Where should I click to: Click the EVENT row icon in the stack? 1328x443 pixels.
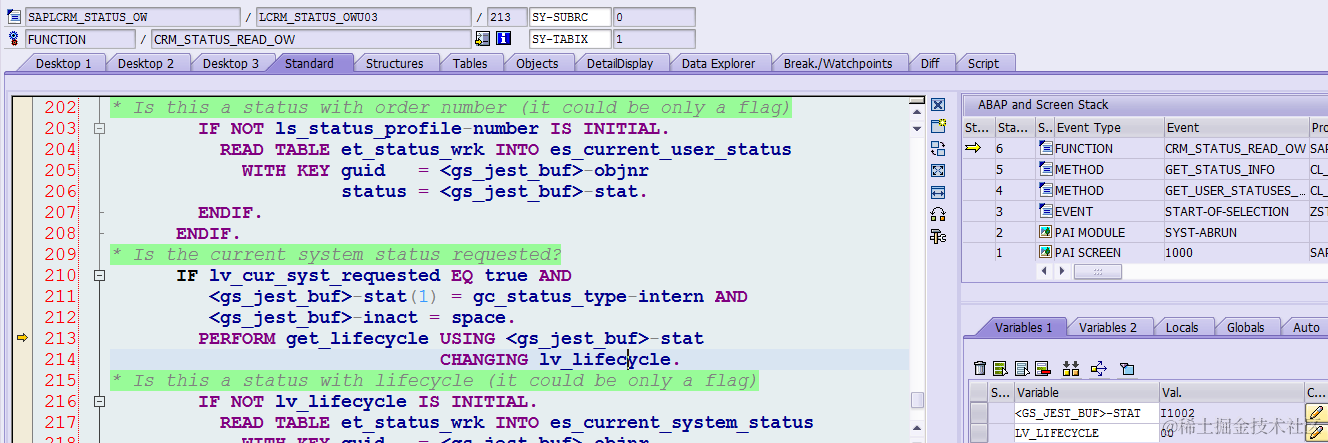click(1045, 211)
